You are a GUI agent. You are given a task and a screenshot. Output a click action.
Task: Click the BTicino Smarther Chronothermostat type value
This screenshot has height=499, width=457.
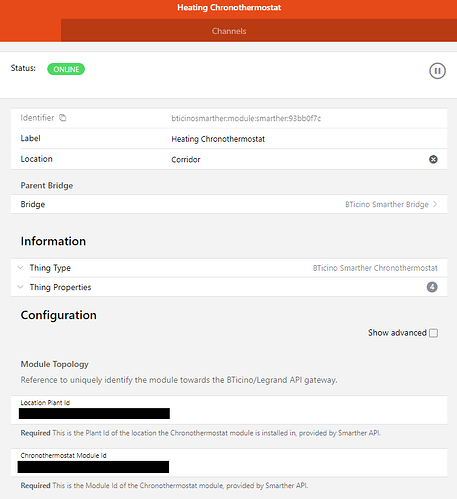(x=375, y=268)
